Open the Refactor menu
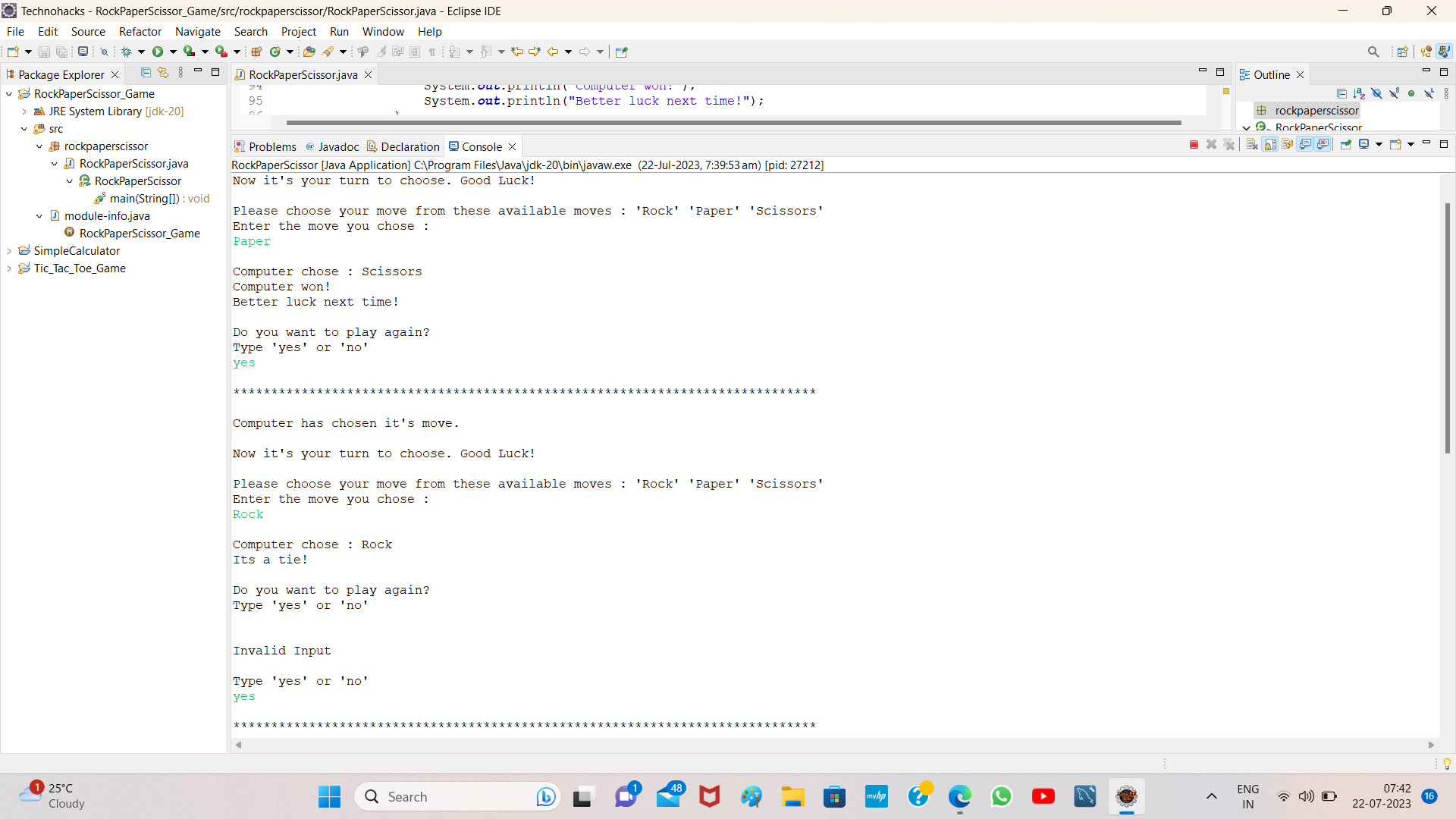Viewport: 1456px width, 819px height. click(140, 31)
